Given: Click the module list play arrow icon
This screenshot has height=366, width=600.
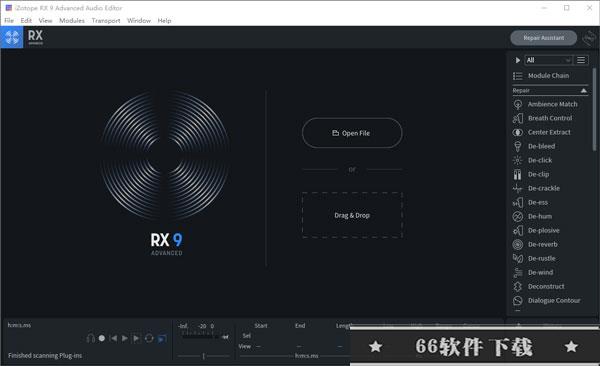Looking at the screenshot, I should tap(517, 60).
